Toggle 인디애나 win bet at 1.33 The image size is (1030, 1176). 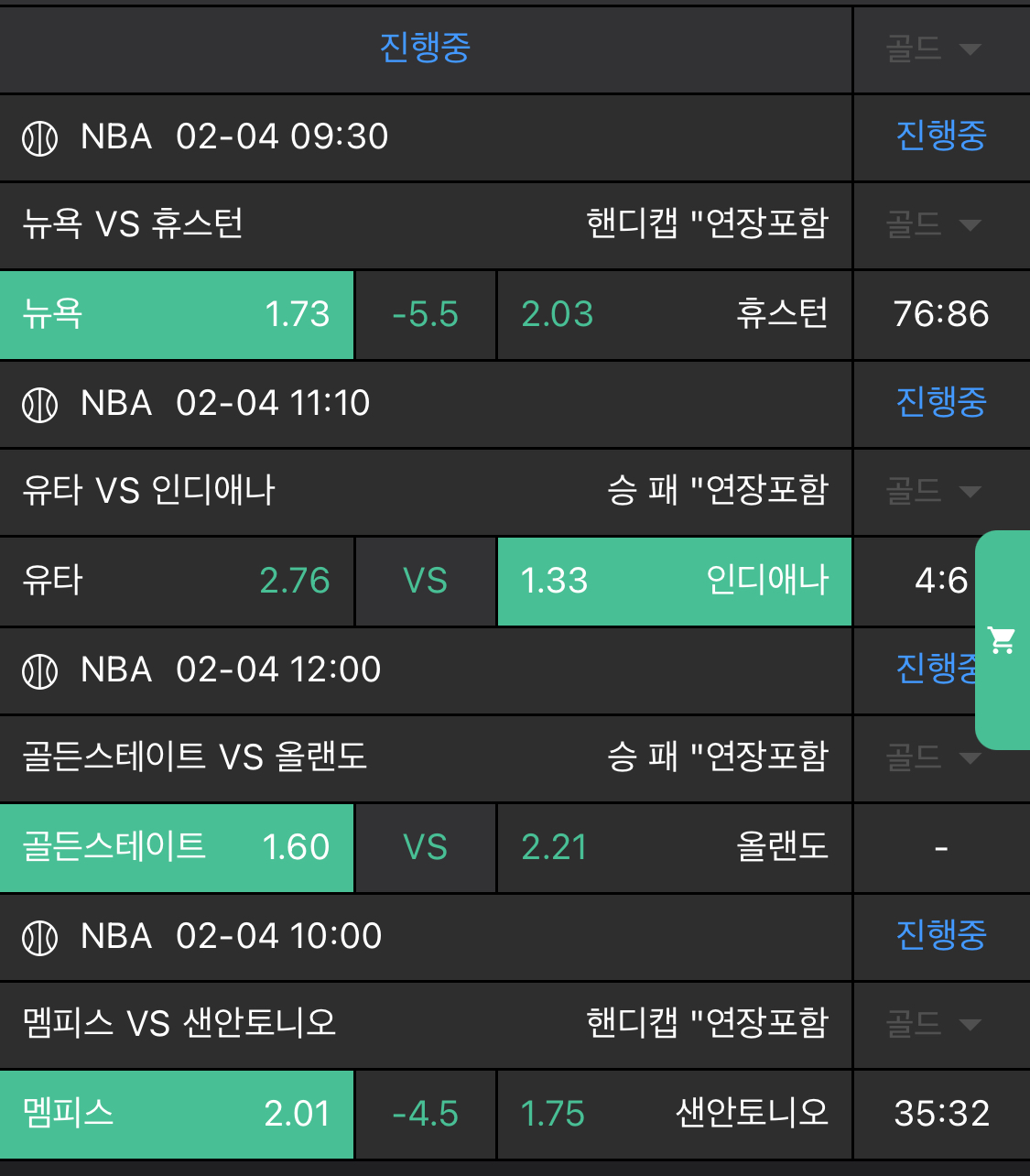674,581
